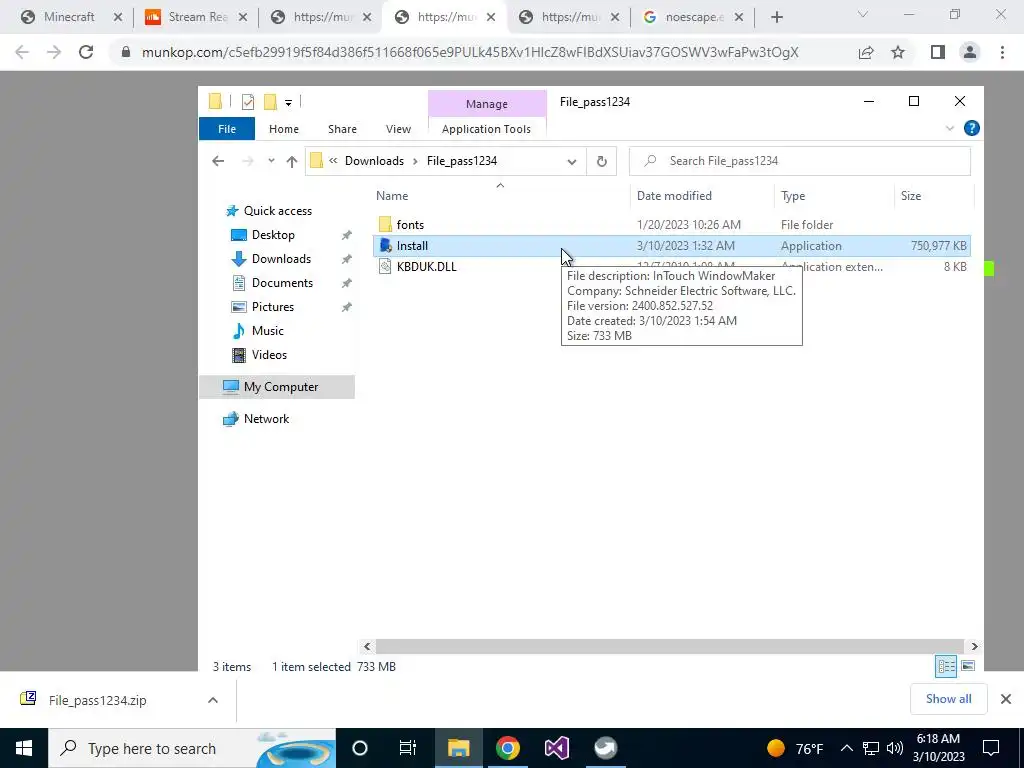Close the Chrome downloads bar
The width and height of the screenshot is (1024, 768).
tap(1006, 699)
